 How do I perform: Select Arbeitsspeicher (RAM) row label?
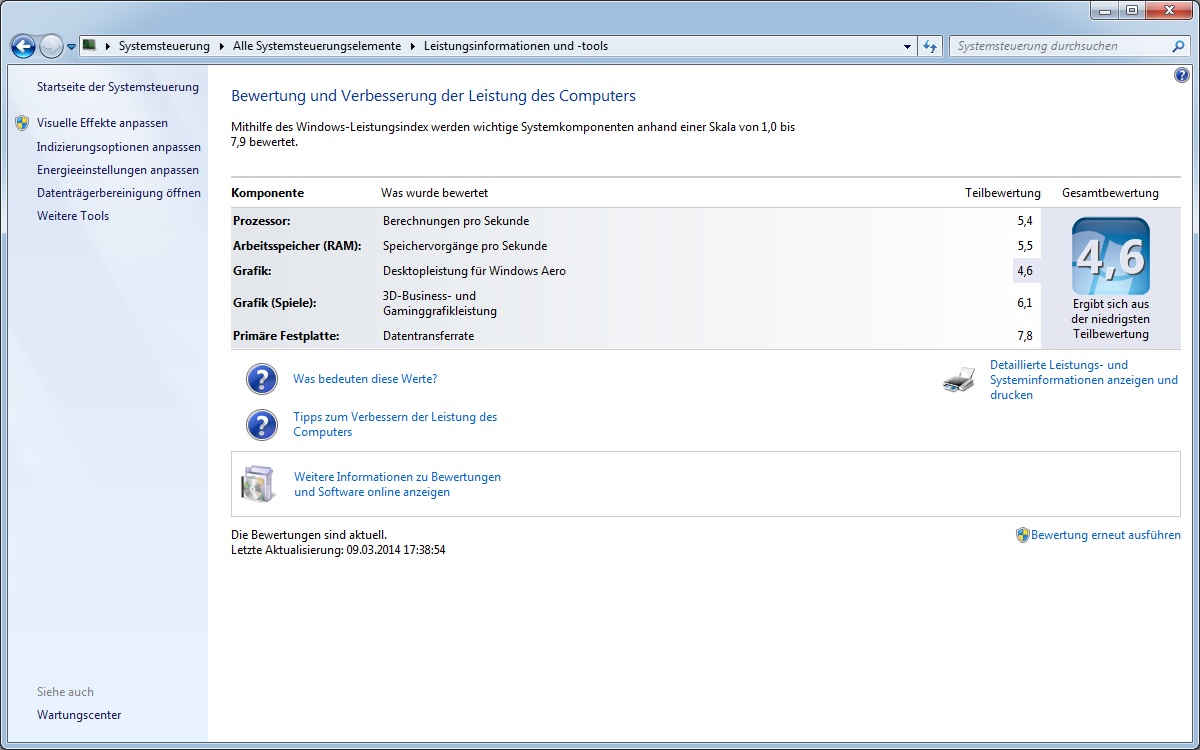point(297,246)
